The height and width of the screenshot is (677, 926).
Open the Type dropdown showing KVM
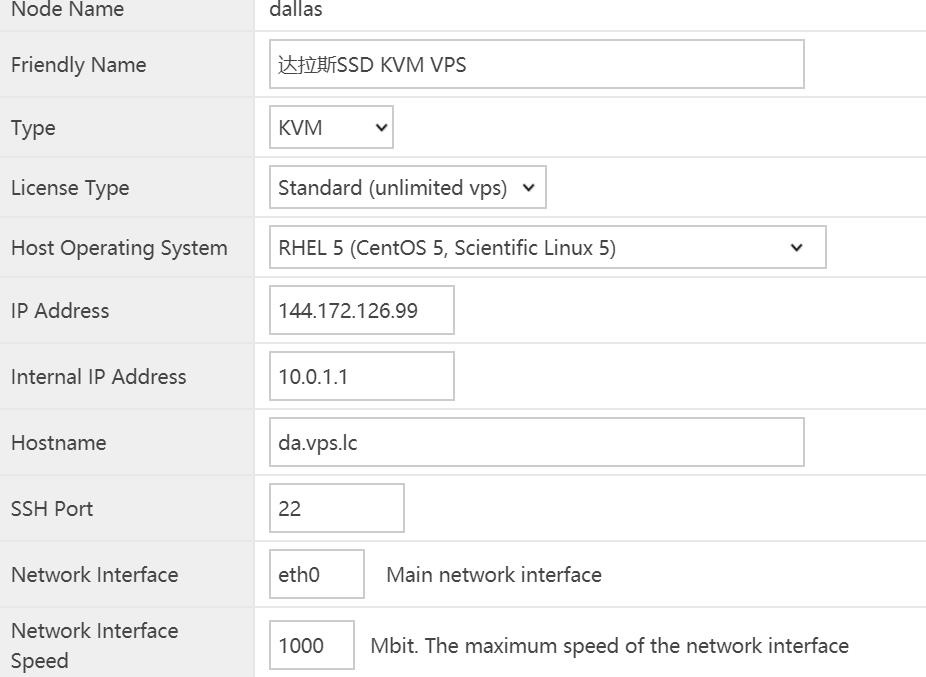331,128
